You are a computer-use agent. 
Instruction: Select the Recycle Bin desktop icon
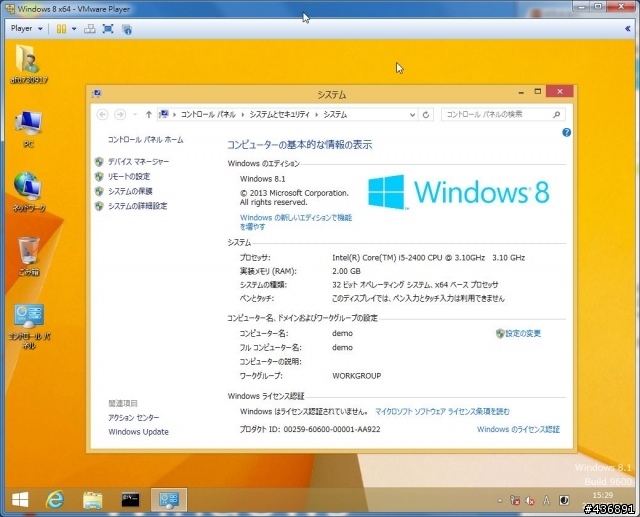[x=29, y=256]
